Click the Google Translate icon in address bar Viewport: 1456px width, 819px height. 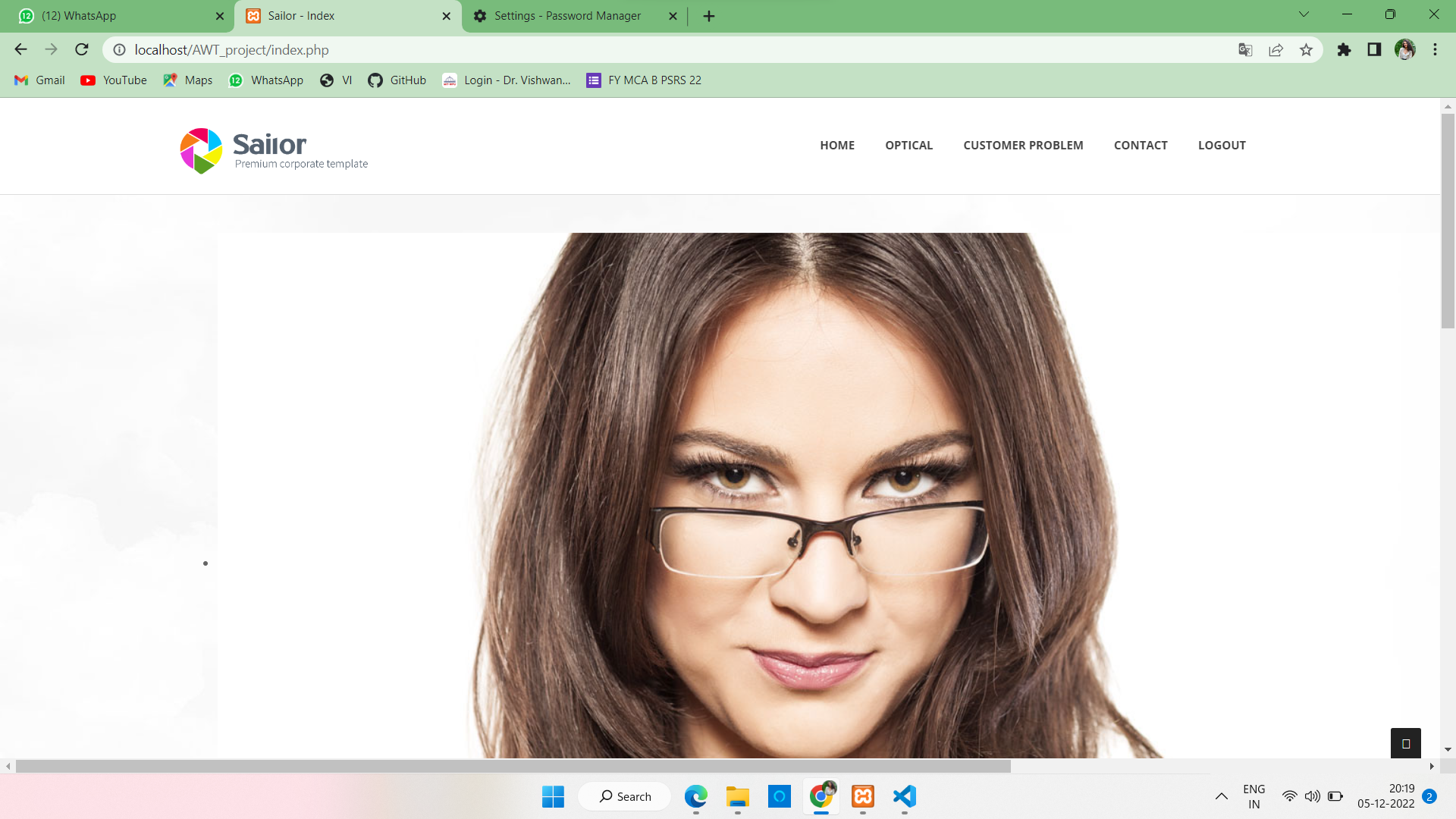[1245, 49]
